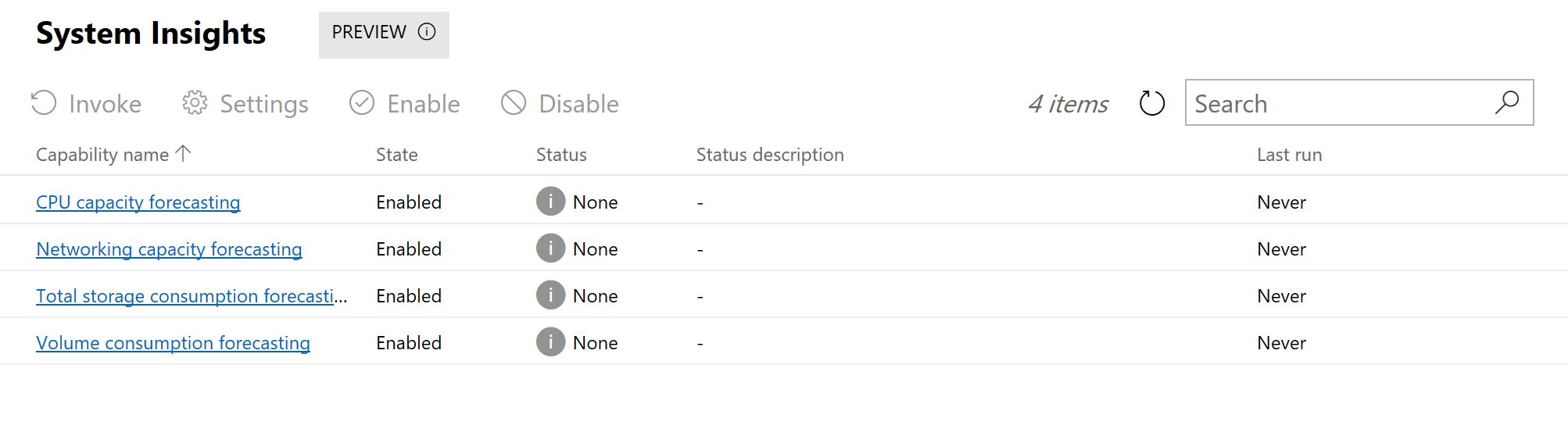Sort the list by Last run column
The width and height of the screenshot is (1568, 429).
click(1289, 155)
